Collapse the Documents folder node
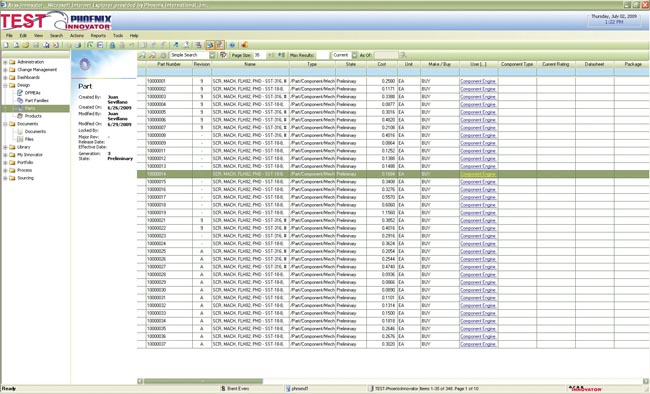Image resolution: width=650 pixels, height=394 pixels. 5,124
